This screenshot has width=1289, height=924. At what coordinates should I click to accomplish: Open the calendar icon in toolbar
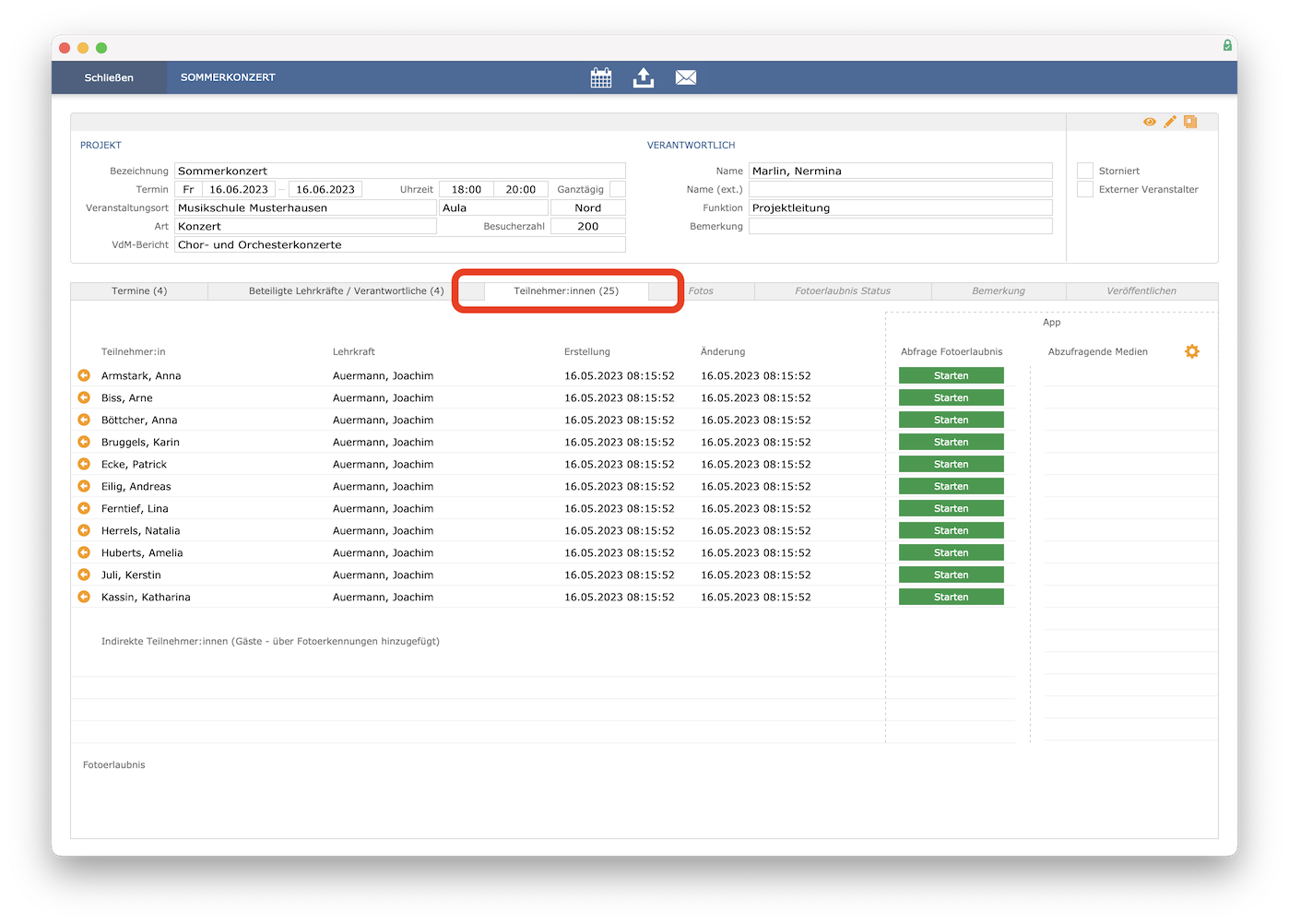click(601, 77)
